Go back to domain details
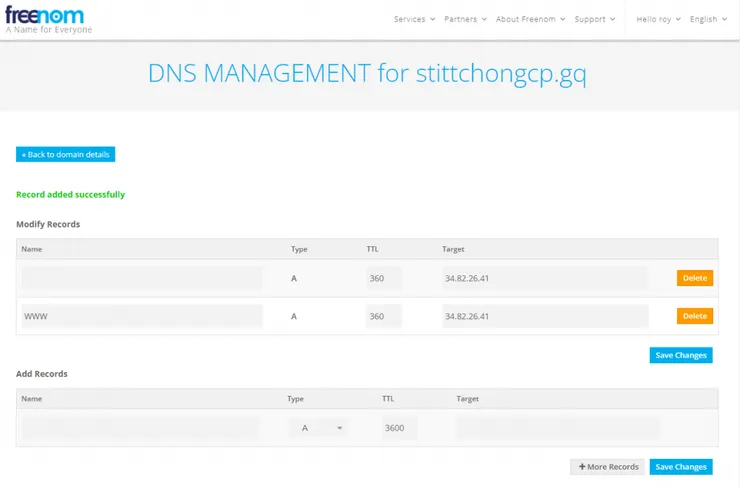The width and height of the screenshot is (740, 489). point(66,154)
